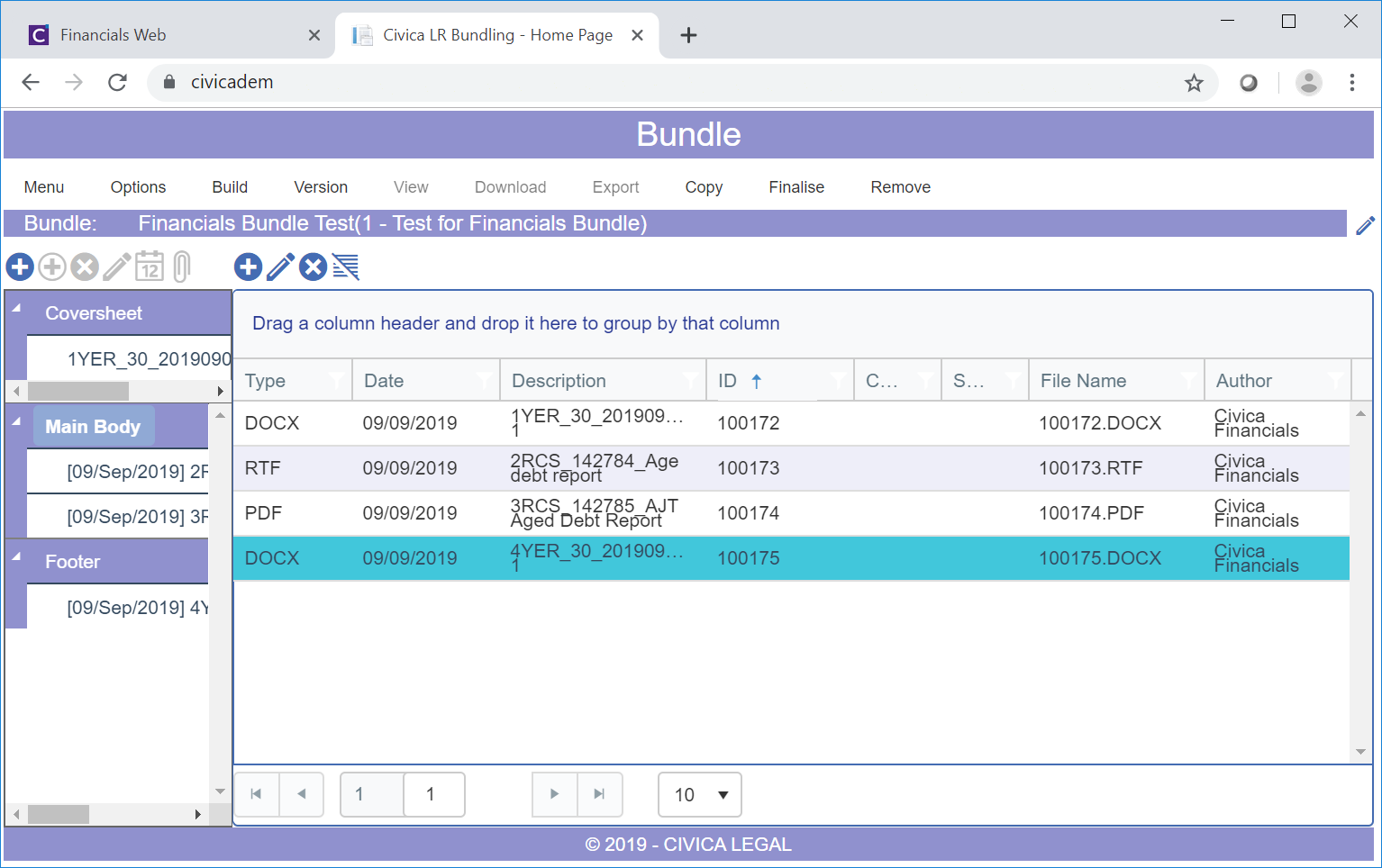Collapse the Coversheet section
The width and height of the screenshot is (1382, 868).
click(x=16, y=308)
